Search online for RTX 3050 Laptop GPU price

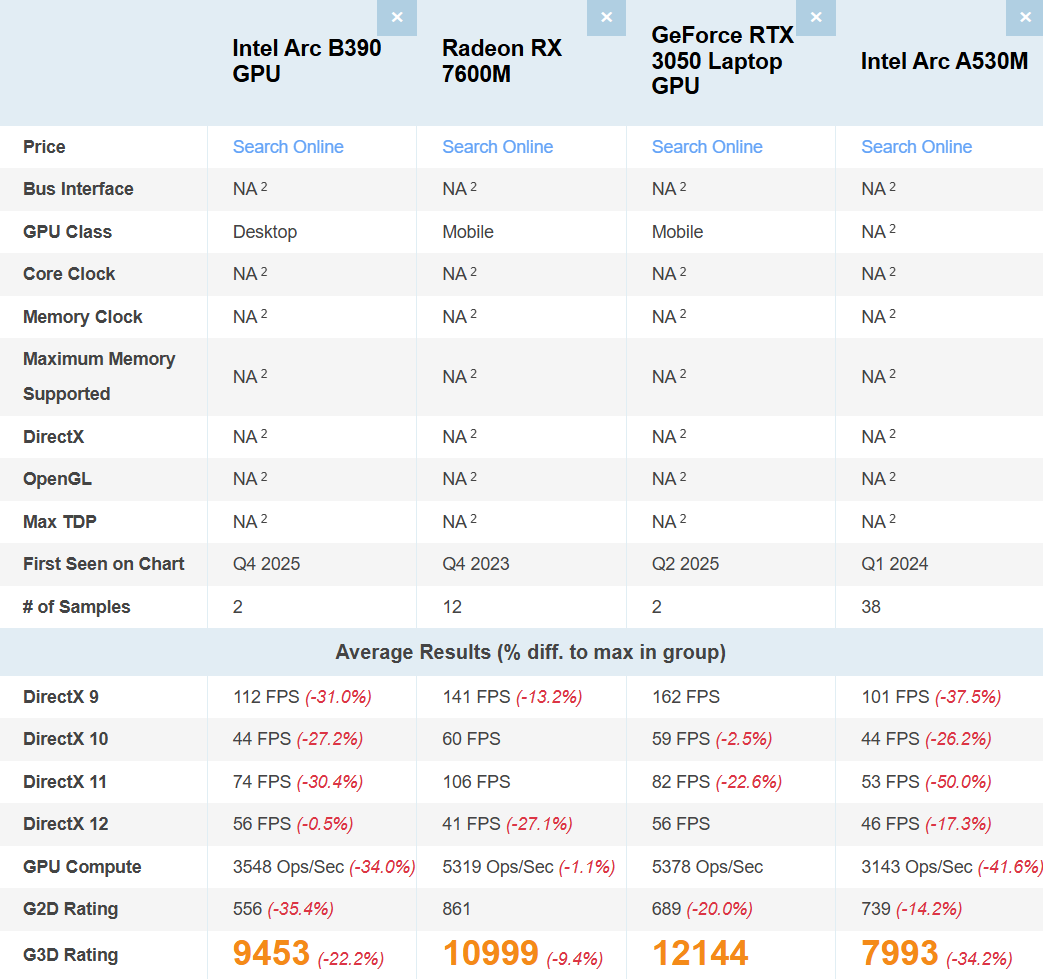point(707,147)
